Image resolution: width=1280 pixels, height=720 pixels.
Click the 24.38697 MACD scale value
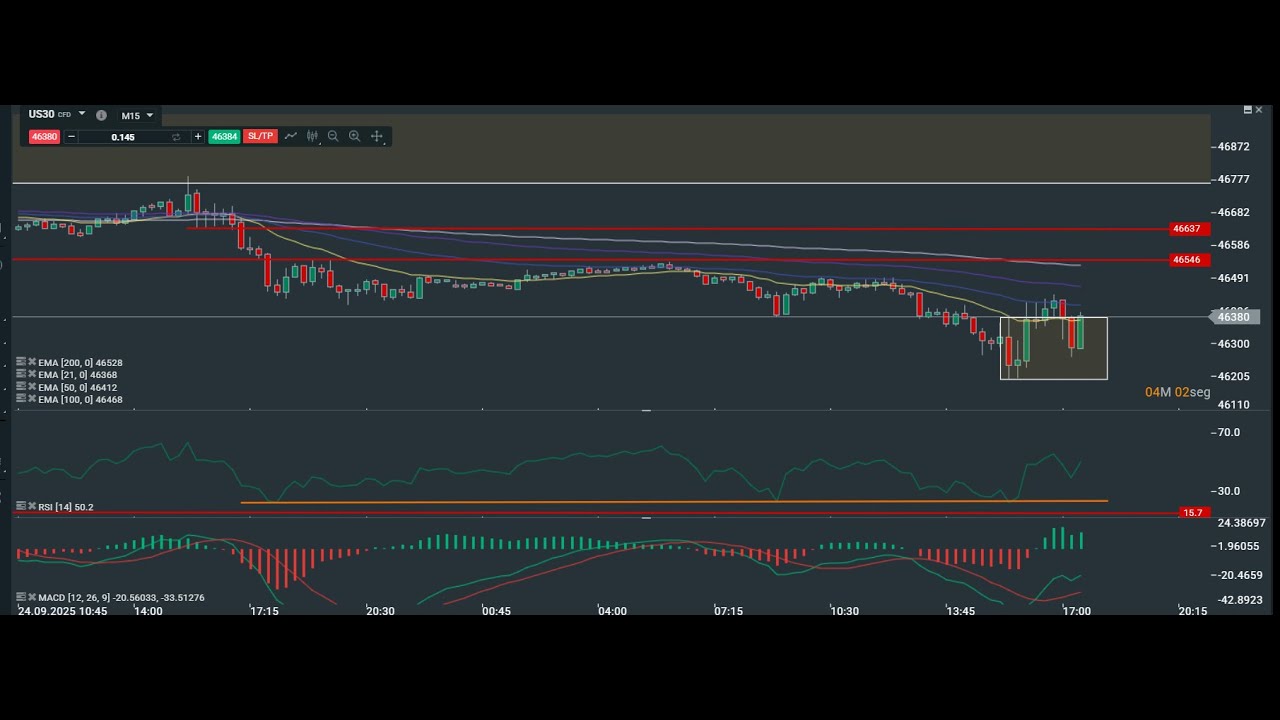tap(1242, 523)
